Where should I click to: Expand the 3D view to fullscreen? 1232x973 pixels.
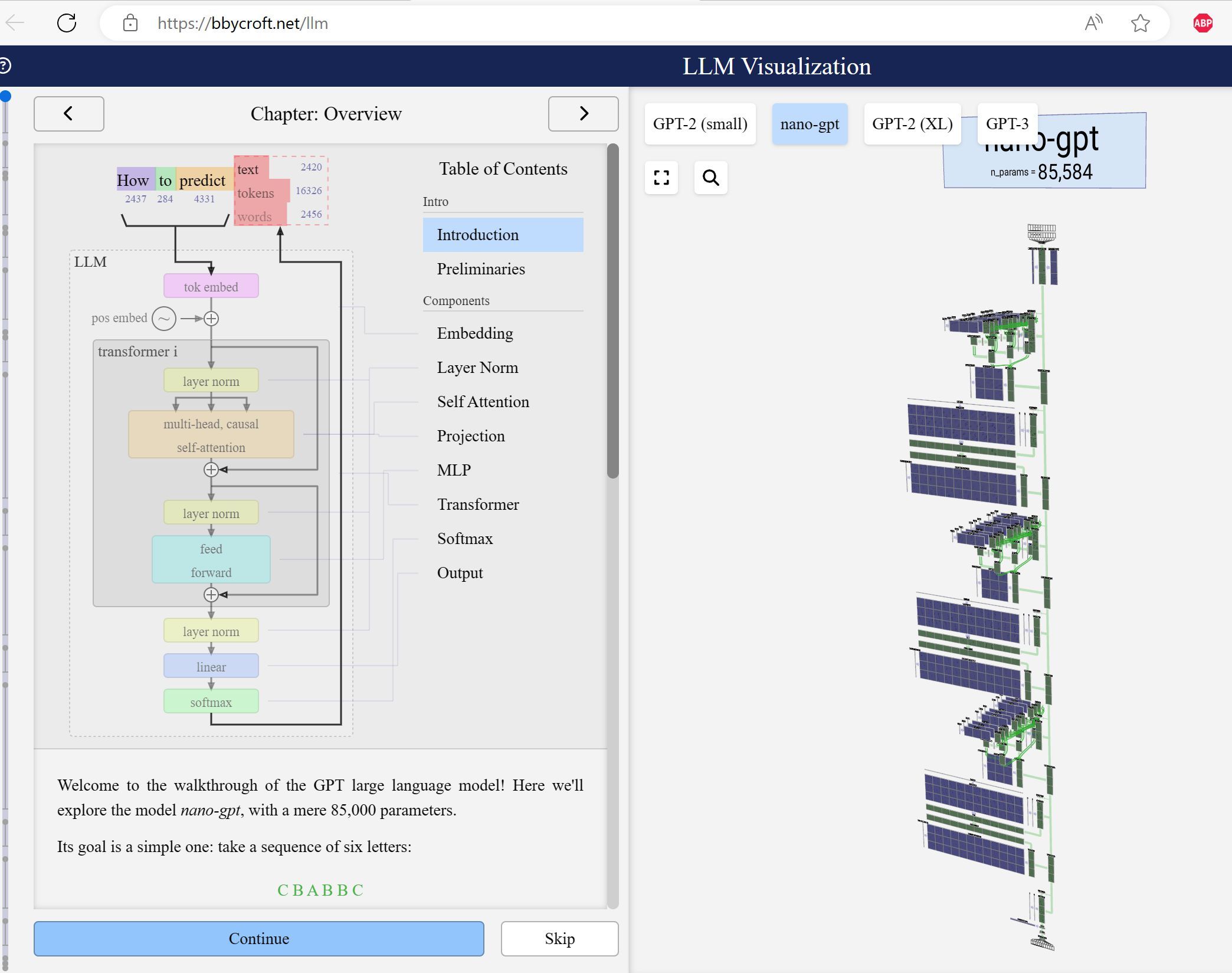pyautogui.click(x=661, y=178)
